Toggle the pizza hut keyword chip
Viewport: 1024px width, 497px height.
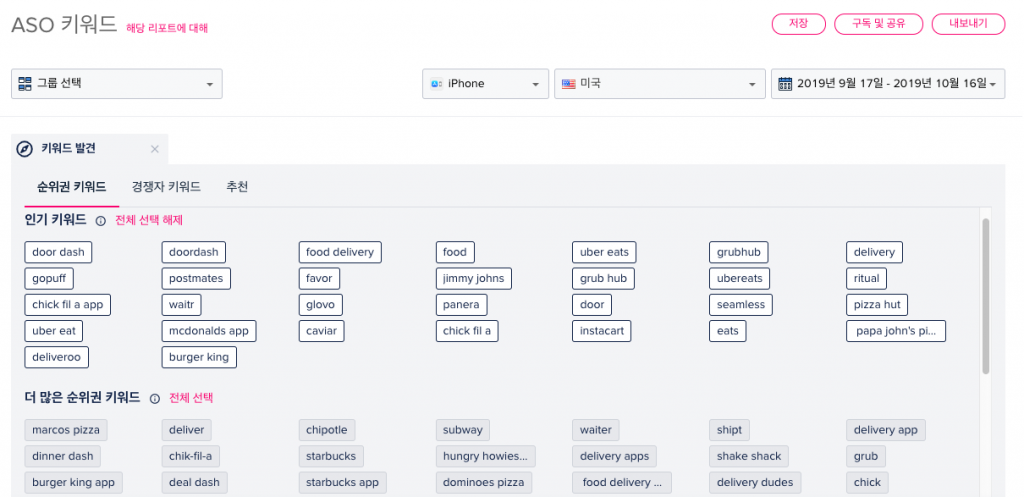point(877,304)
